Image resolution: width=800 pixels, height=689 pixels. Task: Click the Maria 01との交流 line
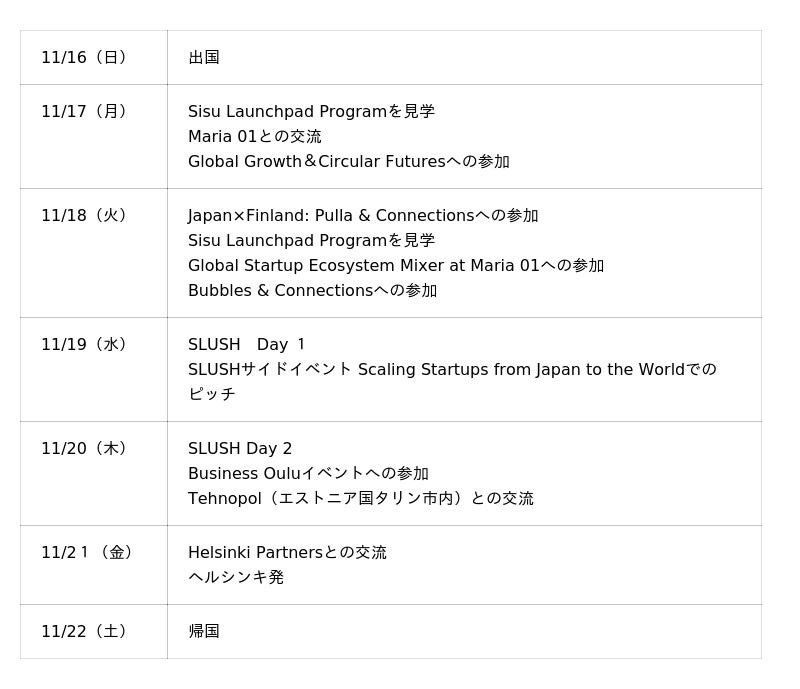(255, 137)
